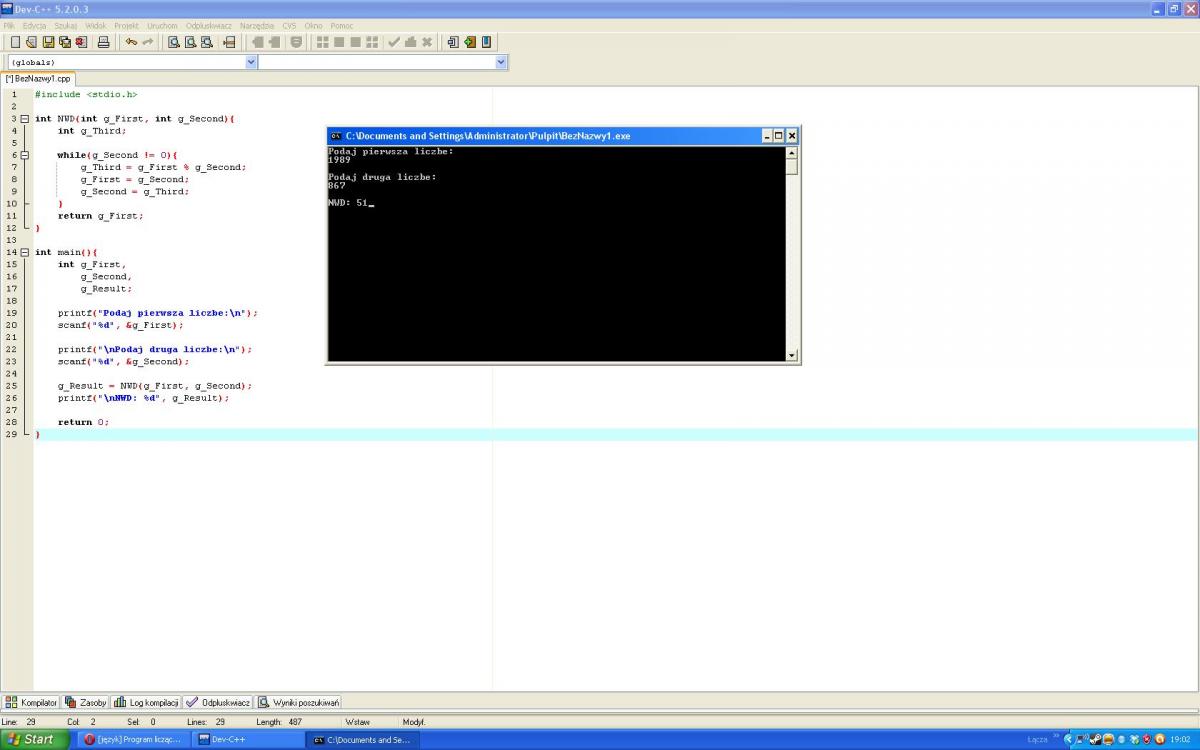Click the Insert snippet toolbar icon

(453, 42)
